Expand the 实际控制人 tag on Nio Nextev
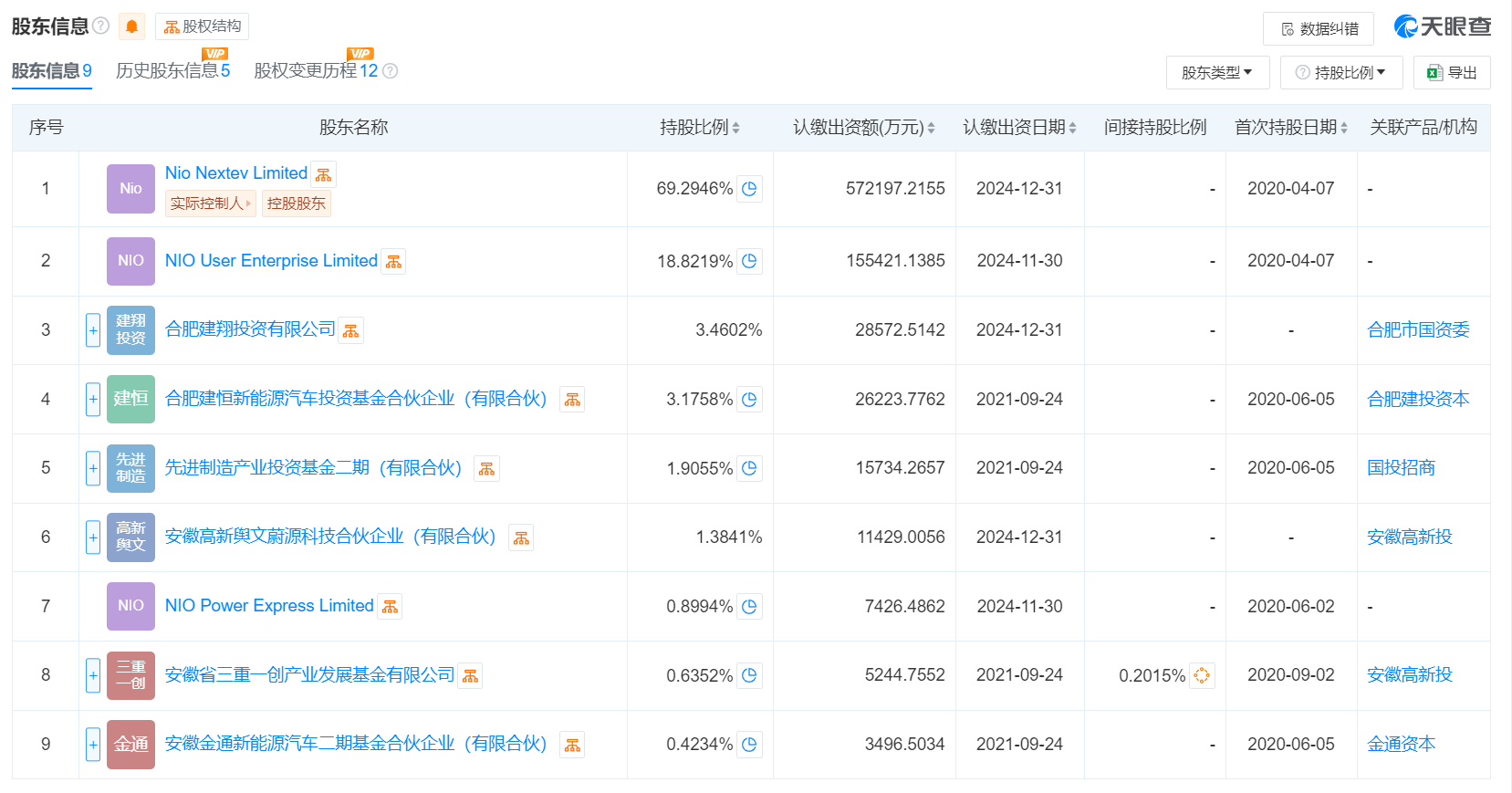This screenshot has height=793, width=1512. tap(211, 203)
